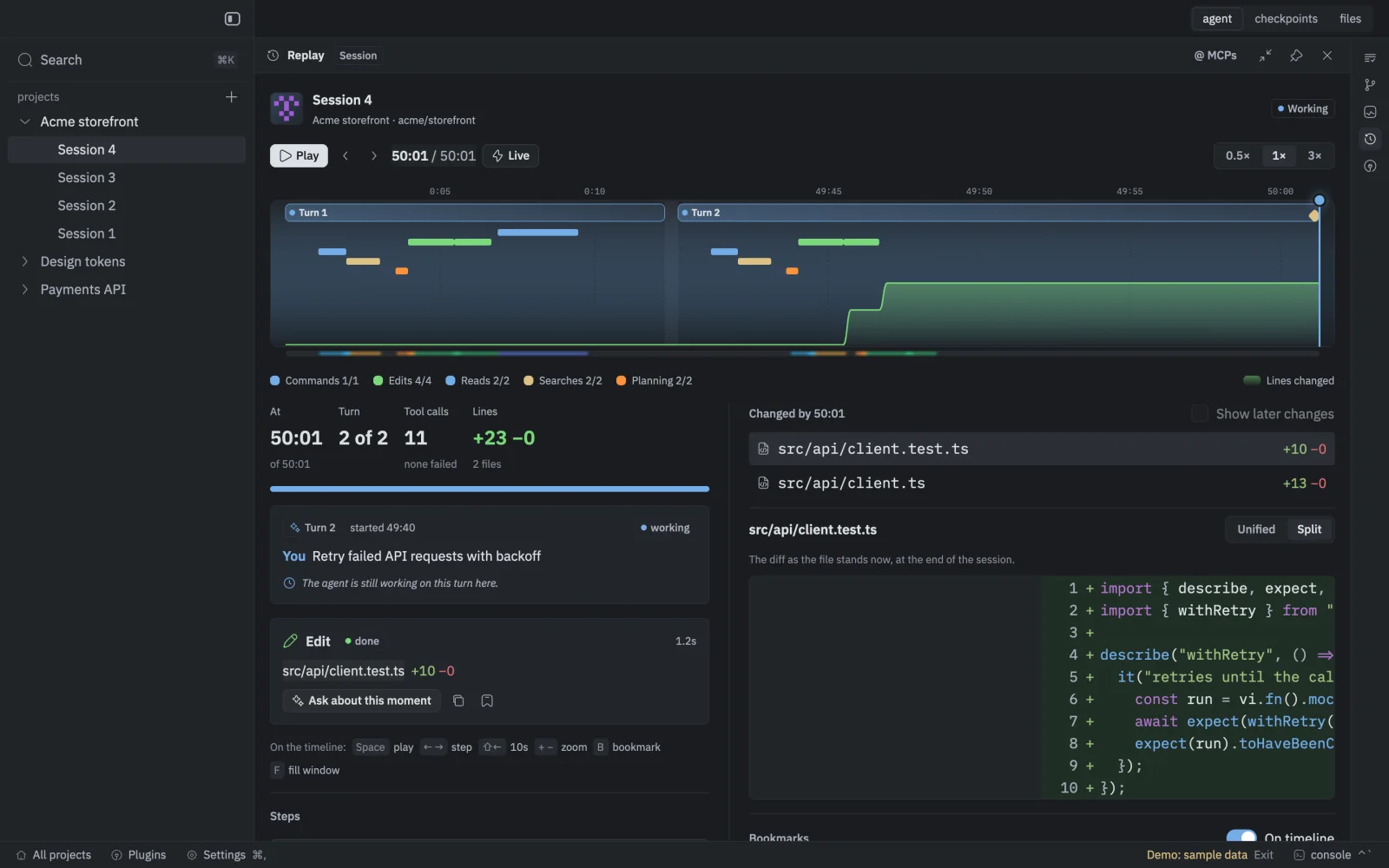Click the timeline playhead handle

click(1319, 201)
